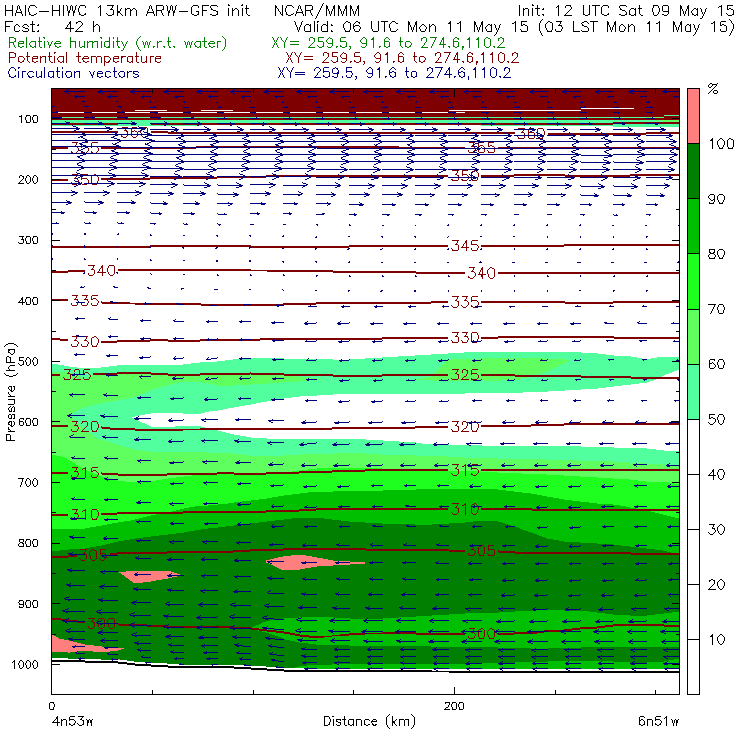Click the '40' colorbar scale label
This screenshot has height=740, width=740.
pos(716,474)
